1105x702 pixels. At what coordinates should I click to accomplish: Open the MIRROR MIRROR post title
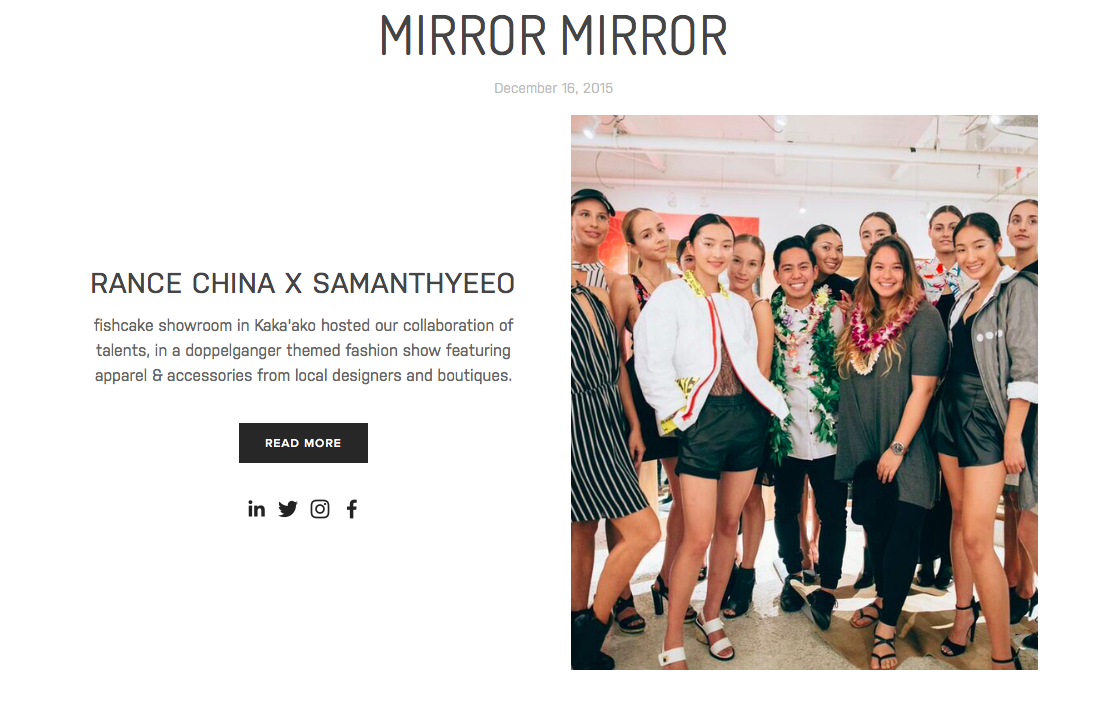553,36
